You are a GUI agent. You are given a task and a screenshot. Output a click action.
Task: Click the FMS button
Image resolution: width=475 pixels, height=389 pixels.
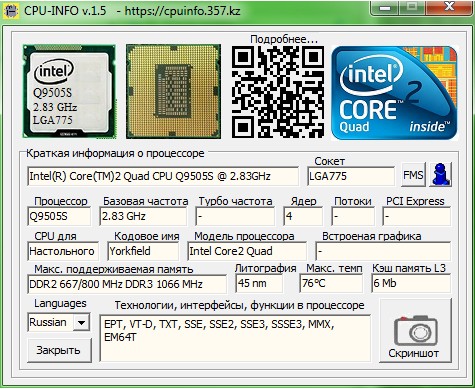(413, 175)
